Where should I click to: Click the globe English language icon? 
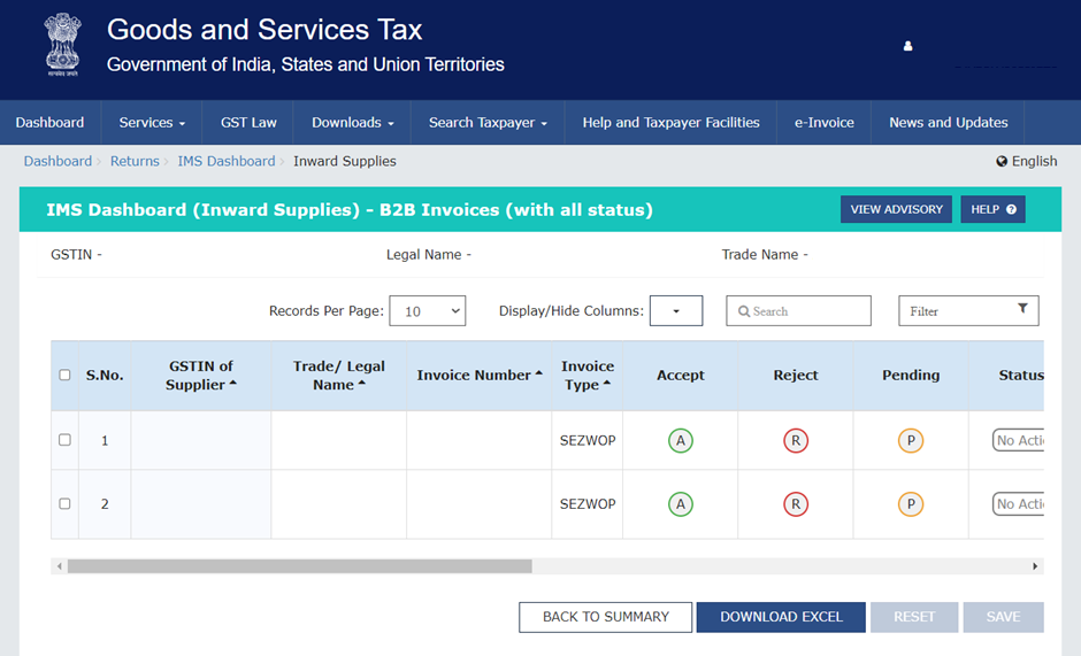tap(1002, 161)
